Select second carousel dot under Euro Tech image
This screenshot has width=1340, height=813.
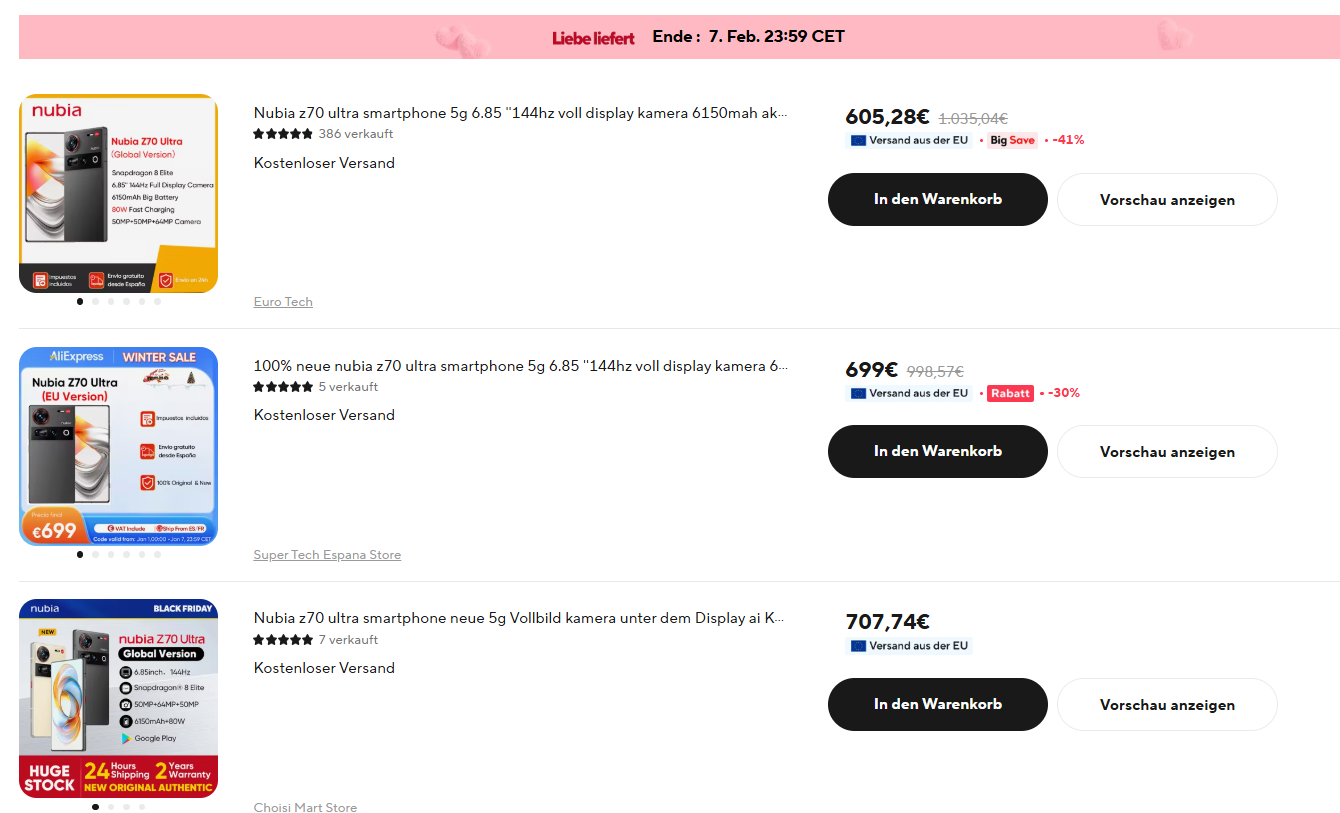pyautogui.click(x=95, y=301)
